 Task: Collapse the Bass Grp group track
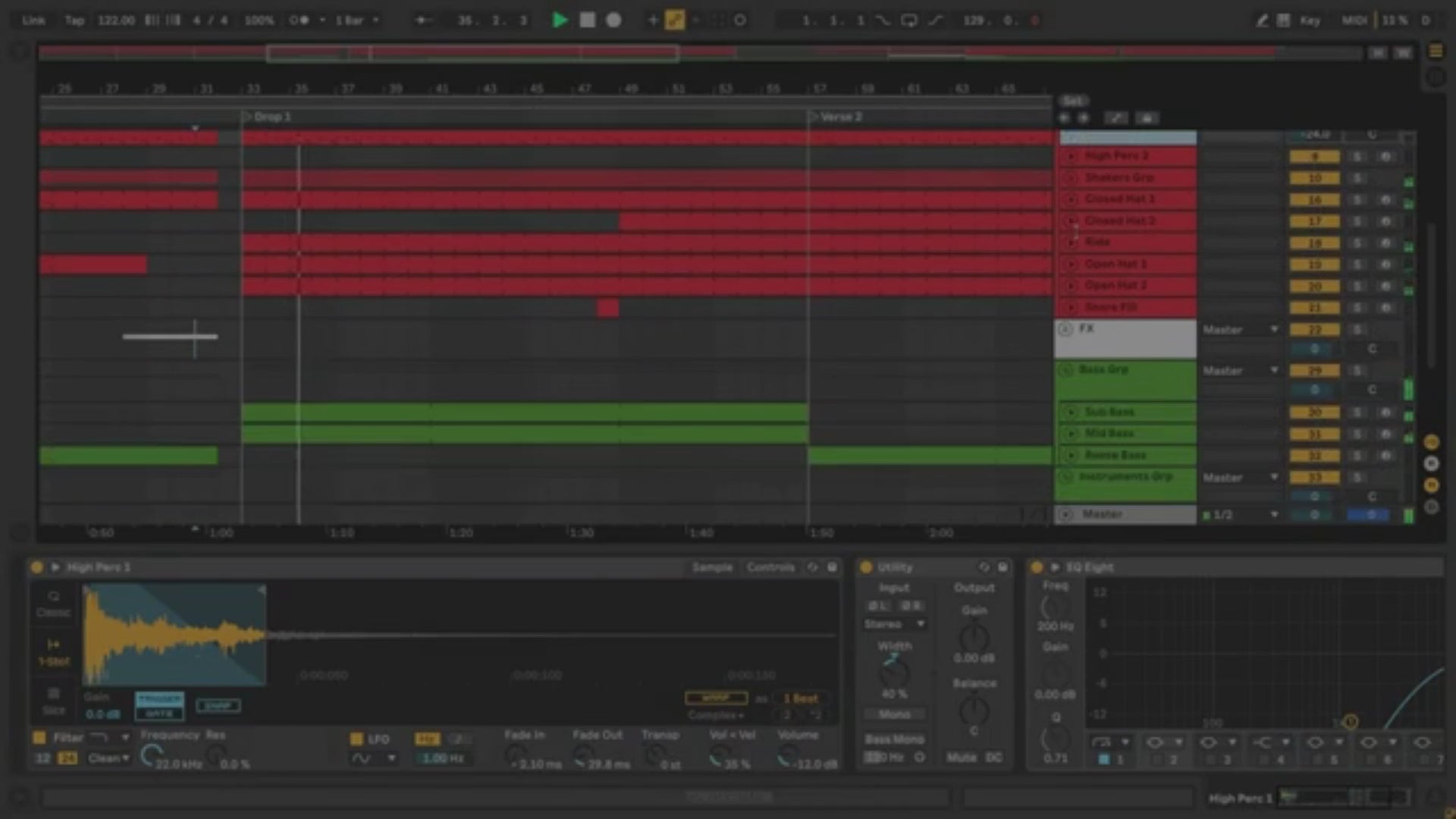[x=1067, y=370]
